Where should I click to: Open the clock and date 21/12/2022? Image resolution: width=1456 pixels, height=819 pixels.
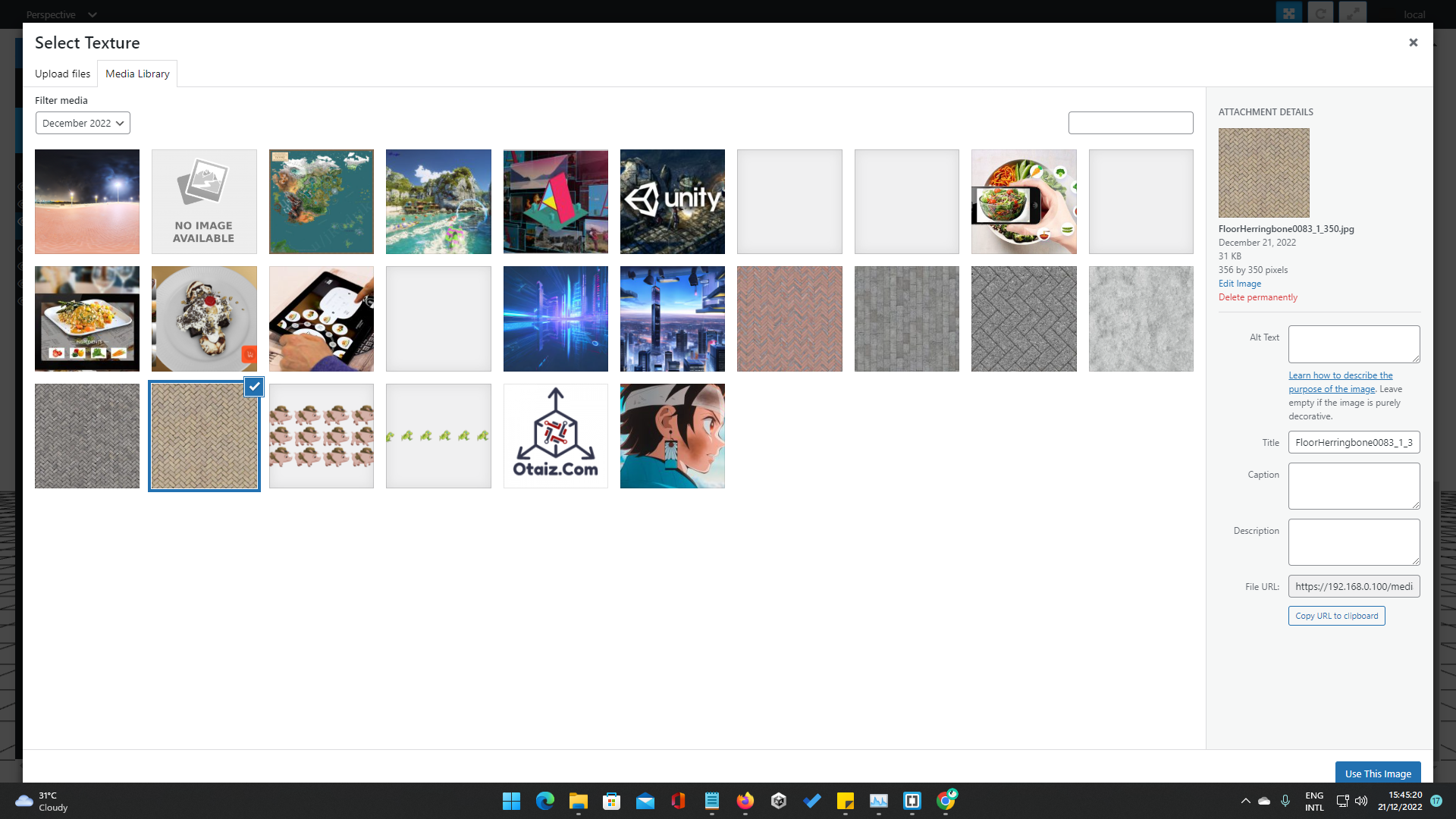tap(1400, 801)
